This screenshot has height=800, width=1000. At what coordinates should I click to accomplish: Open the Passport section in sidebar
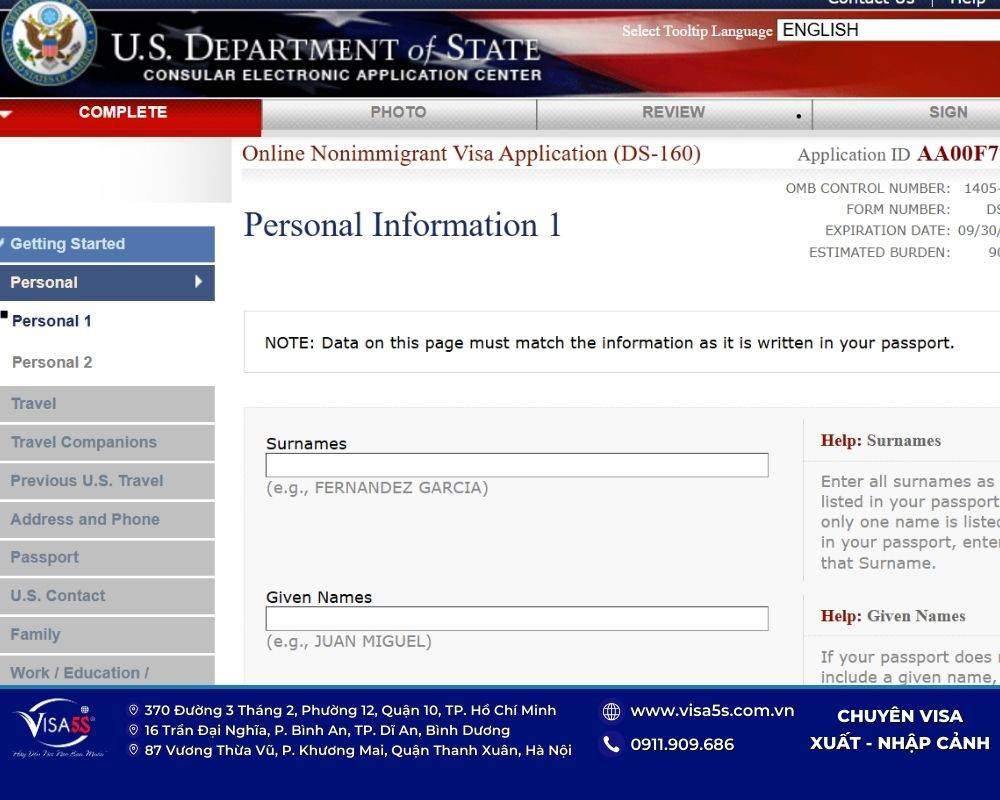pyautogui.click(x=45, y=557)
